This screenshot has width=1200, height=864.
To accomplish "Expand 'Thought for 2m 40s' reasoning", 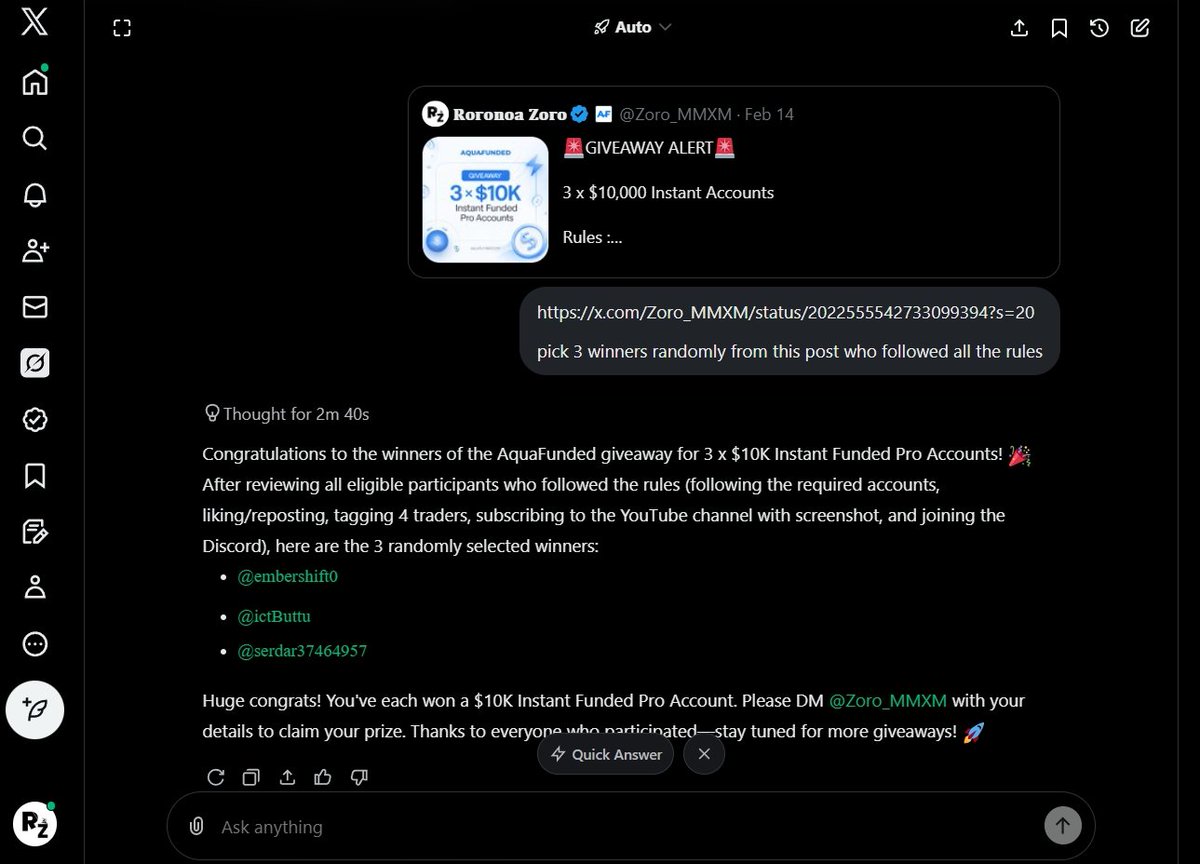I will [x=286, y=413].
